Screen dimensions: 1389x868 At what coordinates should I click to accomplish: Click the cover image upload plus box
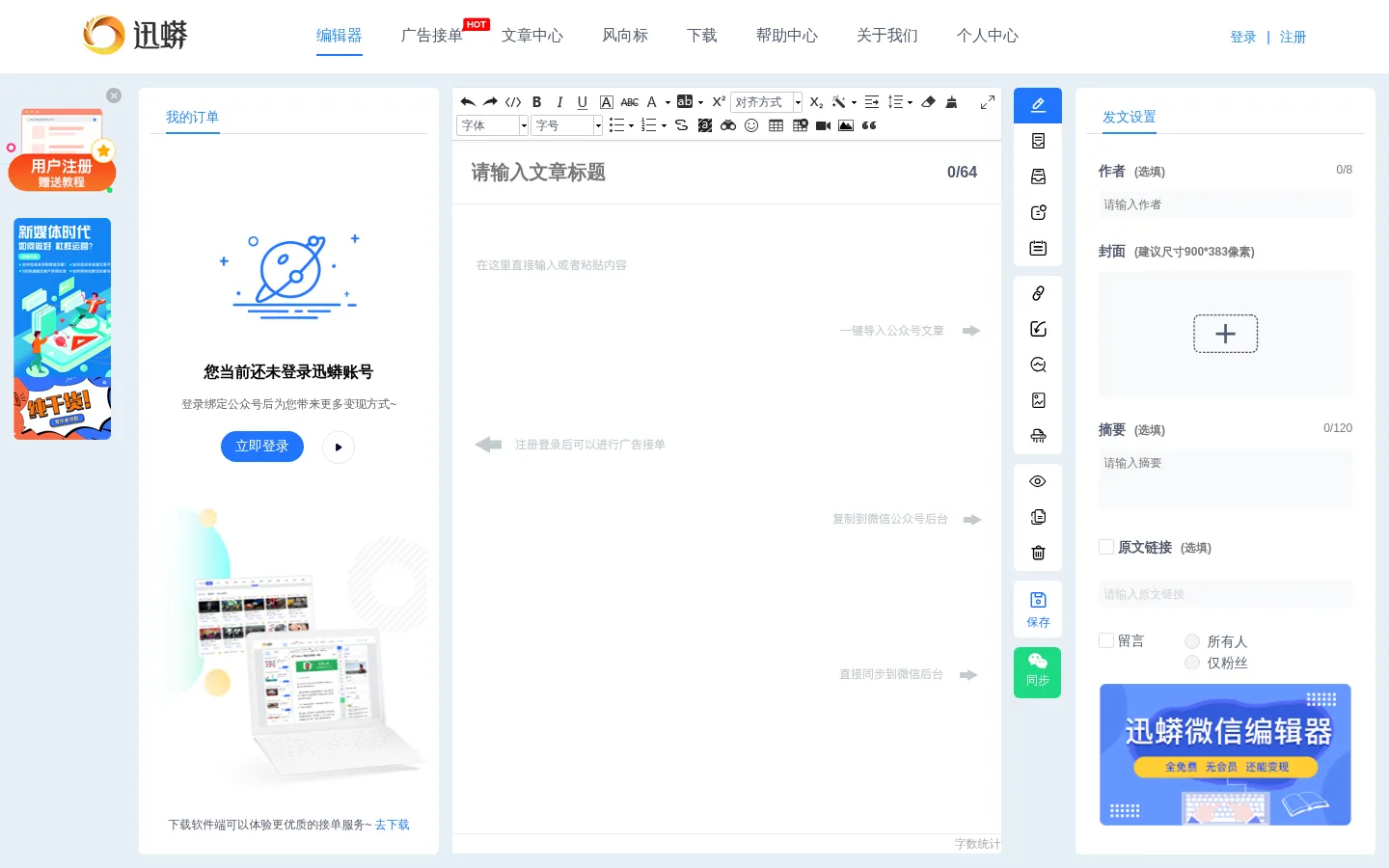pyautogui.click(x=1225, y=334)
